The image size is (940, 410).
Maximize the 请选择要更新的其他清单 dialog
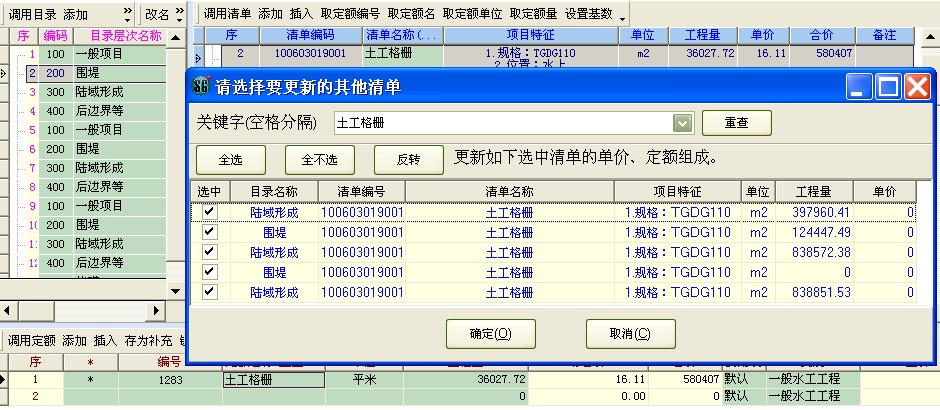(889, 88)
